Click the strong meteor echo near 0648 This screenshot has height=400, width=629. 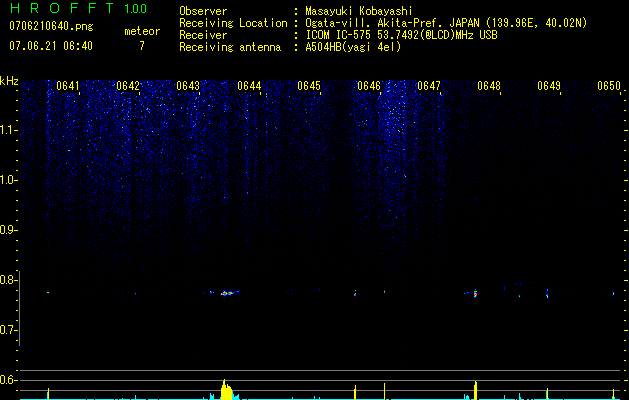tap(475, 294)
